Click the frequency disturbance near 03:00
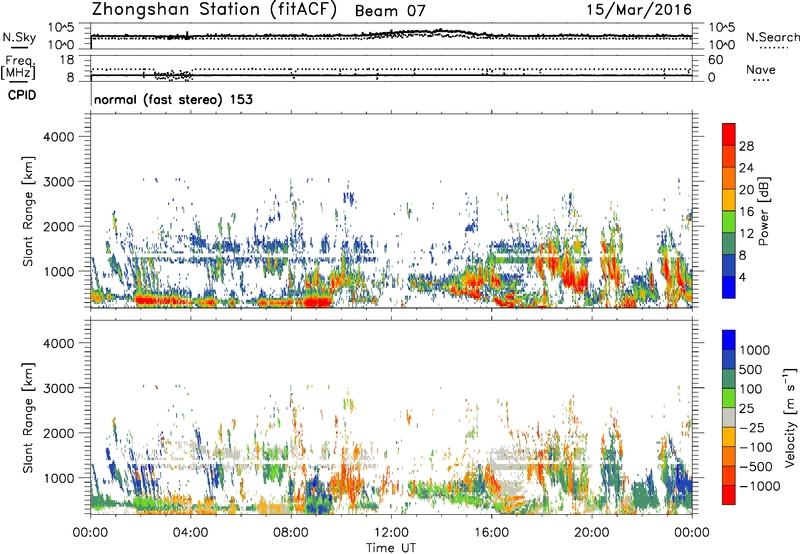This screenshot has height=554, width=800. pyautogui.click(x=172, y=75)
